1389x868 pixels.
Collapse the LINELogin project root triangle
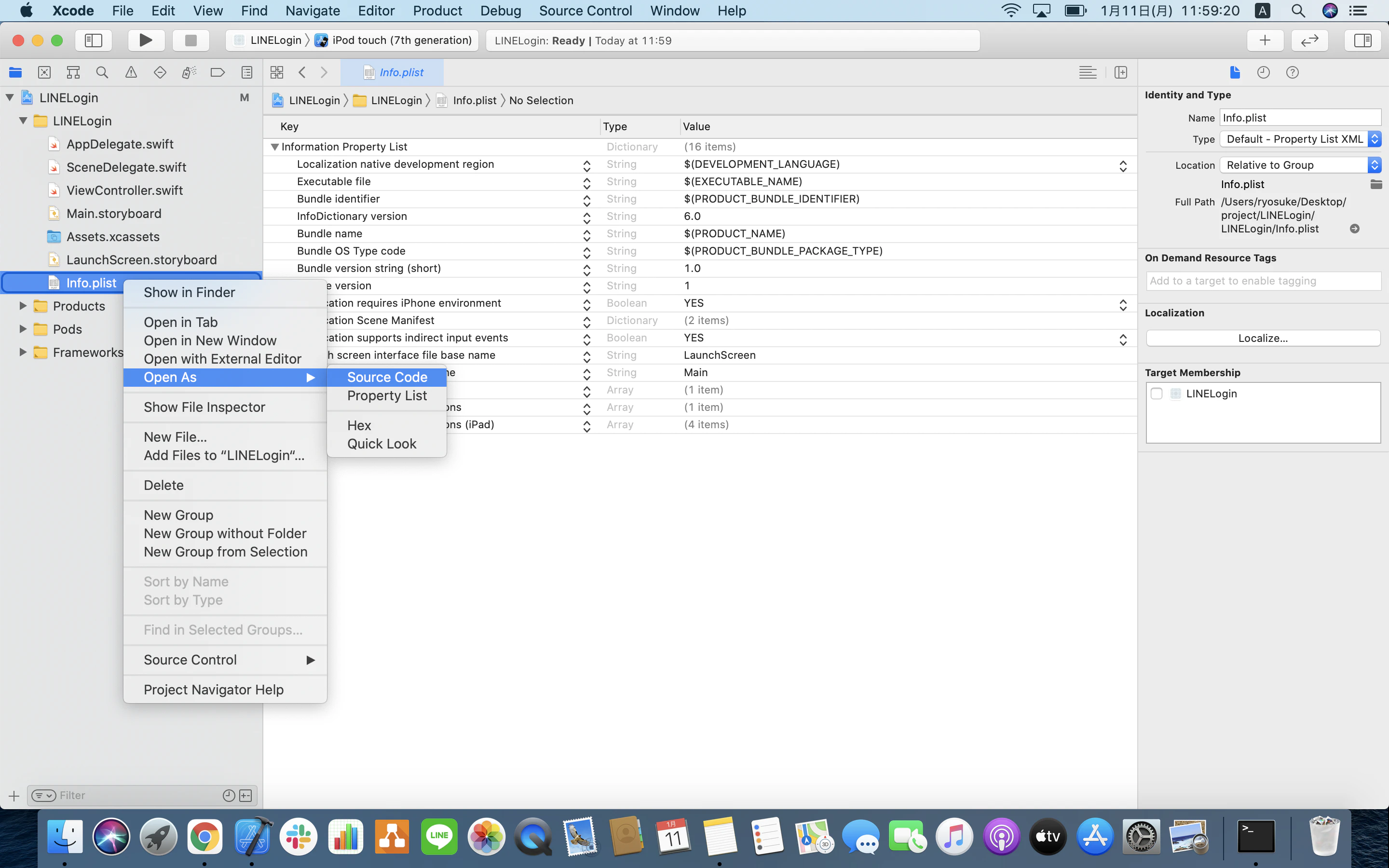(x=10, y=97)
